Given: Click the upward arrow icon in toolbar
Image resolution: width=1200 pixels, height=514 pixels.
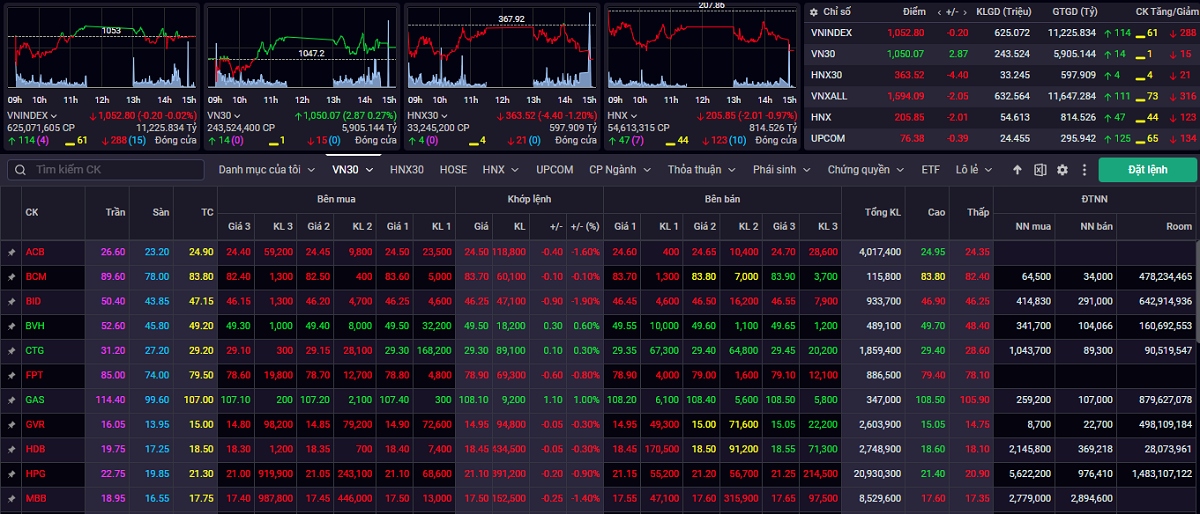Looking at the screenshot, I should [1018, 170].
